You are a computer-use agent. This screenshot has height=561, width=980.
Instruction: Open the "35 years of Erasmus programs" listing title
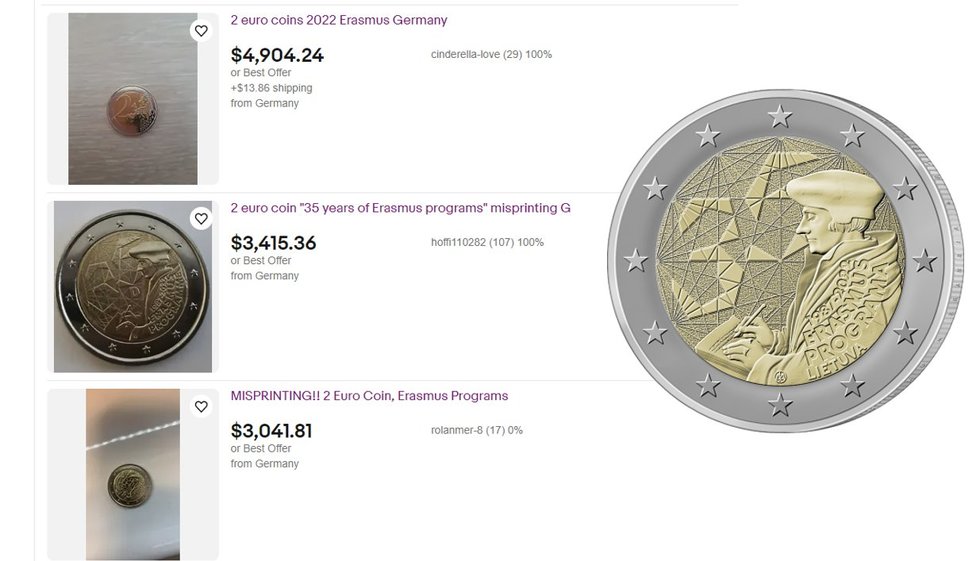(x=400, y=208)
